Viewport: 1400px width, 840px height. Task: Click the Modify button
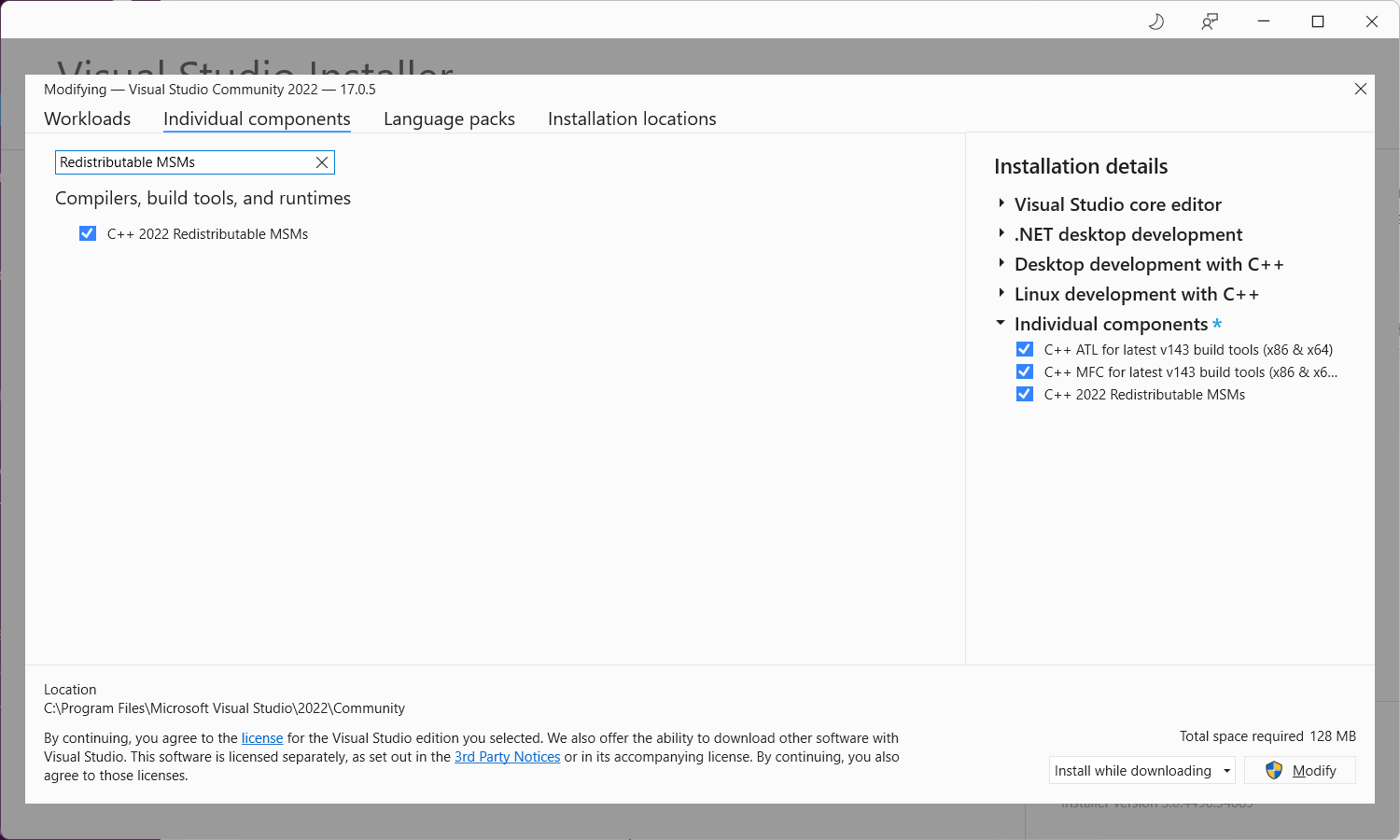pyautogui.click(x=1300, y=770)
